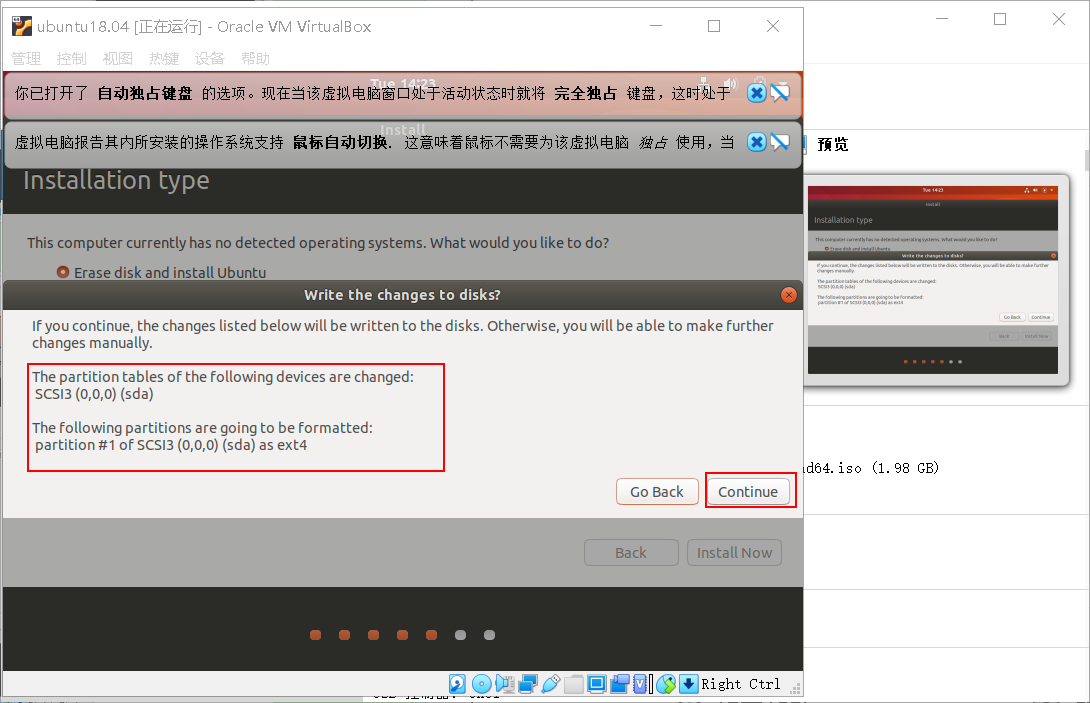The height and width of the screenshot is (703, 1090).
Task: Click the .iso 1.98 GB entry text
Action: coord(872,468)
